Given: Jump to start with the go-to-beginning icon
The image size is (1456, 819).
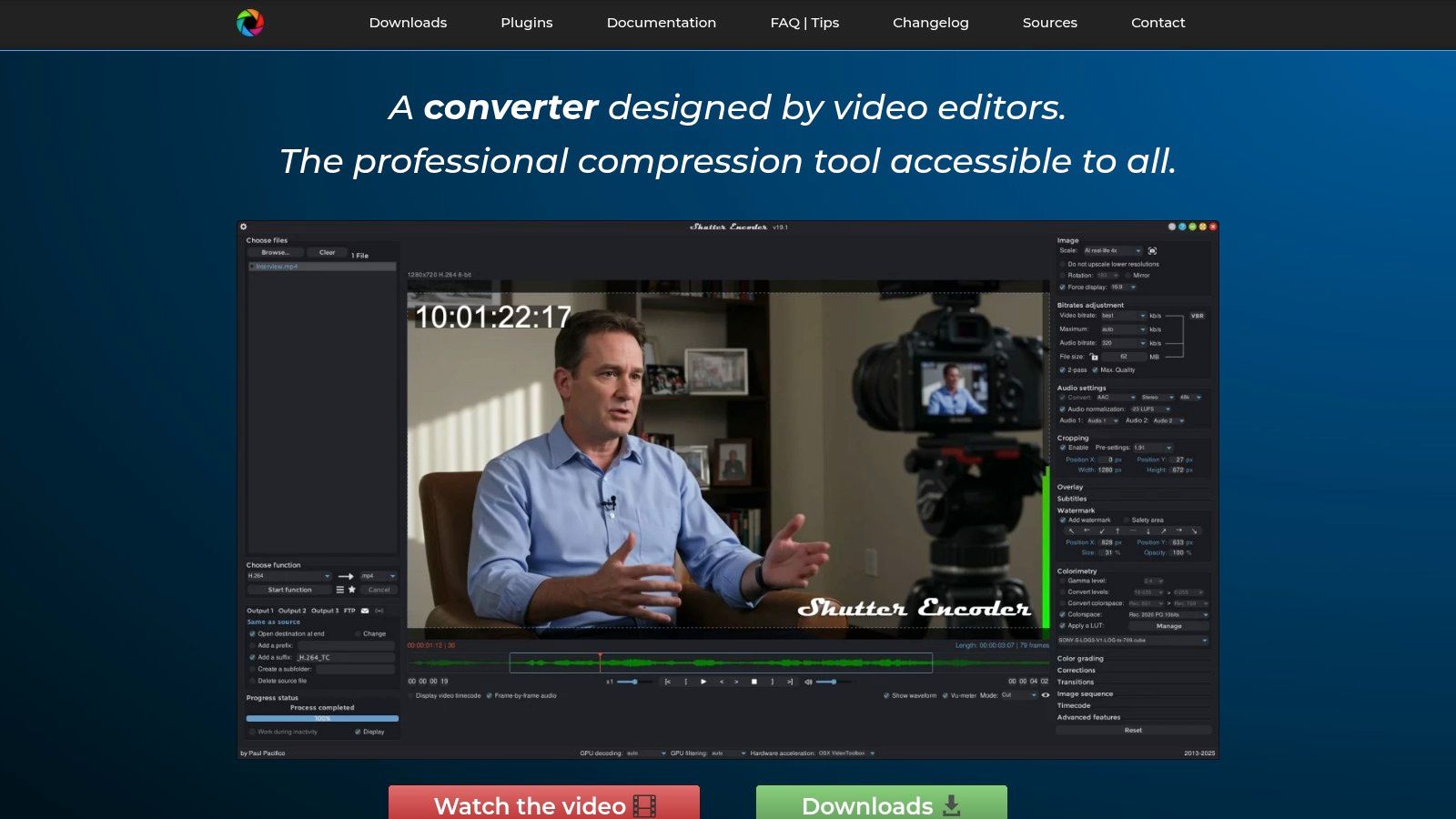Looking at the screenshot, I should pyautogui.click(x=668, y=682).
